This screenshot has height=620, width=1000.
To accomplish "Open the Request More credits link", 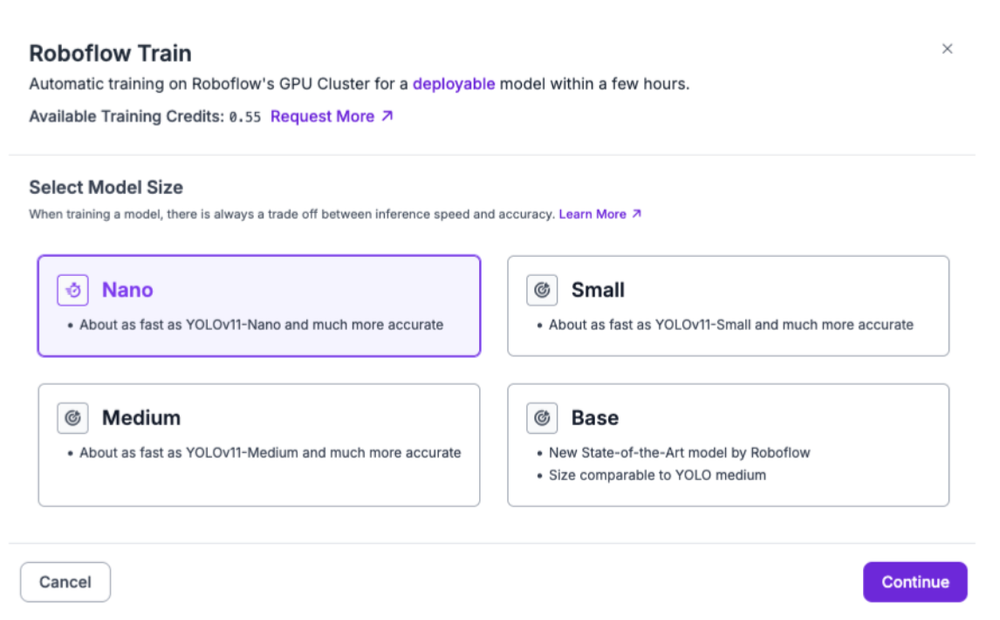I will pyautogui.click(x=322, y=117).
